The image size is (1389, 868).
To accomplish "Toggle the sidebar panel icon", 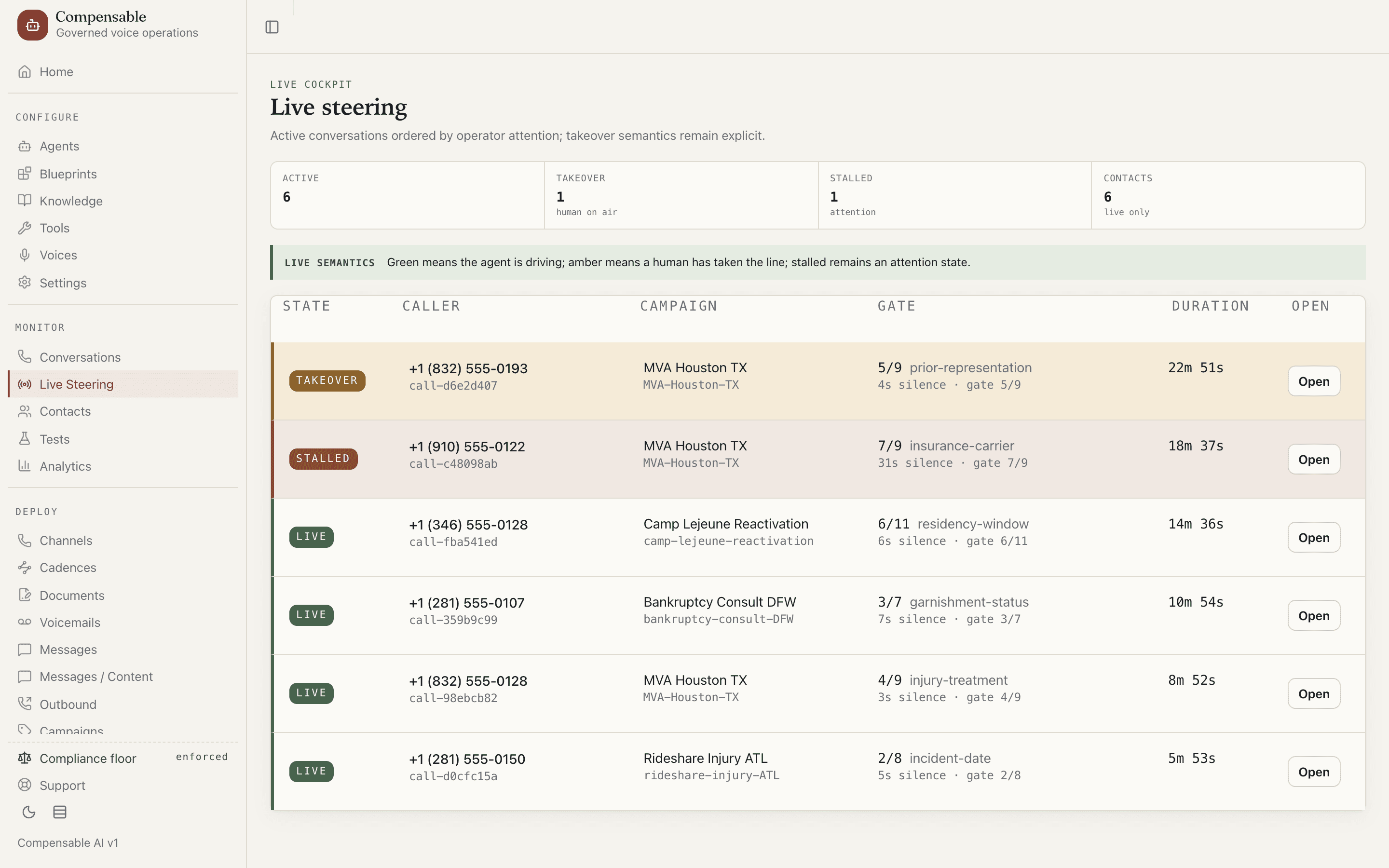I will [272, 27].
